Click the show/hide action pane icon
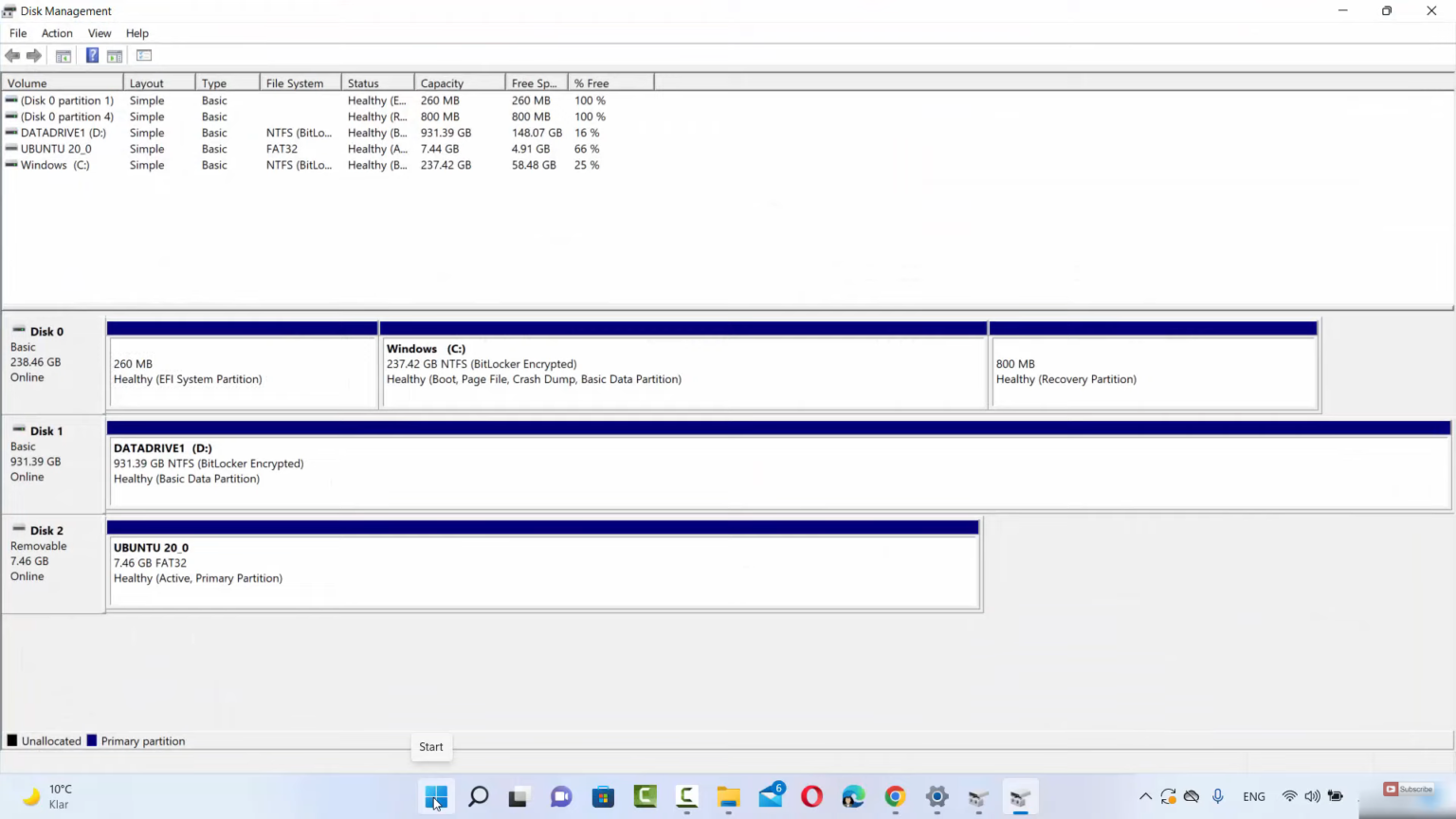 click(x=115, y=55)
